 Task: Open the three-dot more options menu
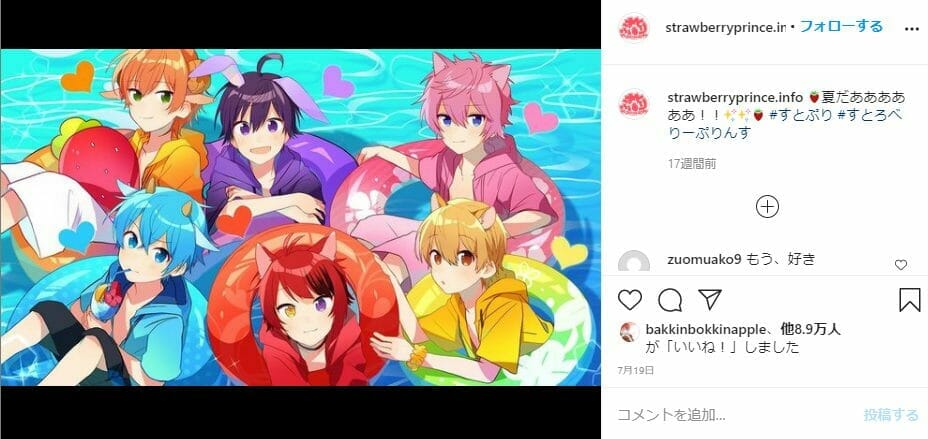911,28
